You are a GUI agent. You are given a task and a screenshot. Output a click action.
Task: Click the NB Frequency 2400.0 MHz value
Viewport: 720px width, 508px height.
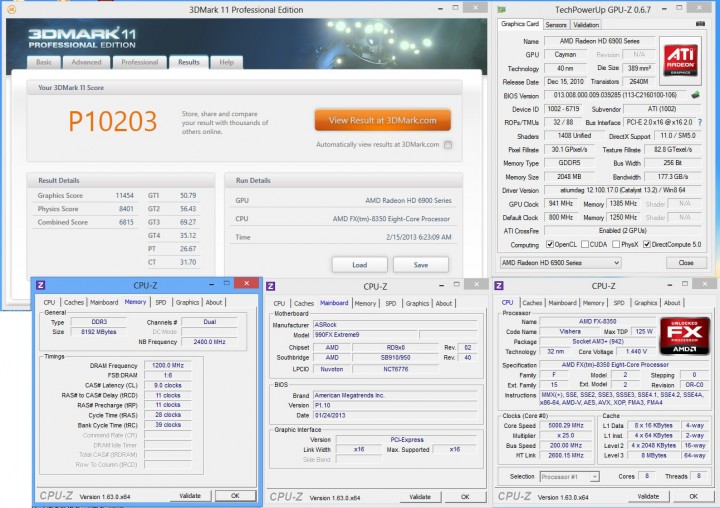coord(209,342)
